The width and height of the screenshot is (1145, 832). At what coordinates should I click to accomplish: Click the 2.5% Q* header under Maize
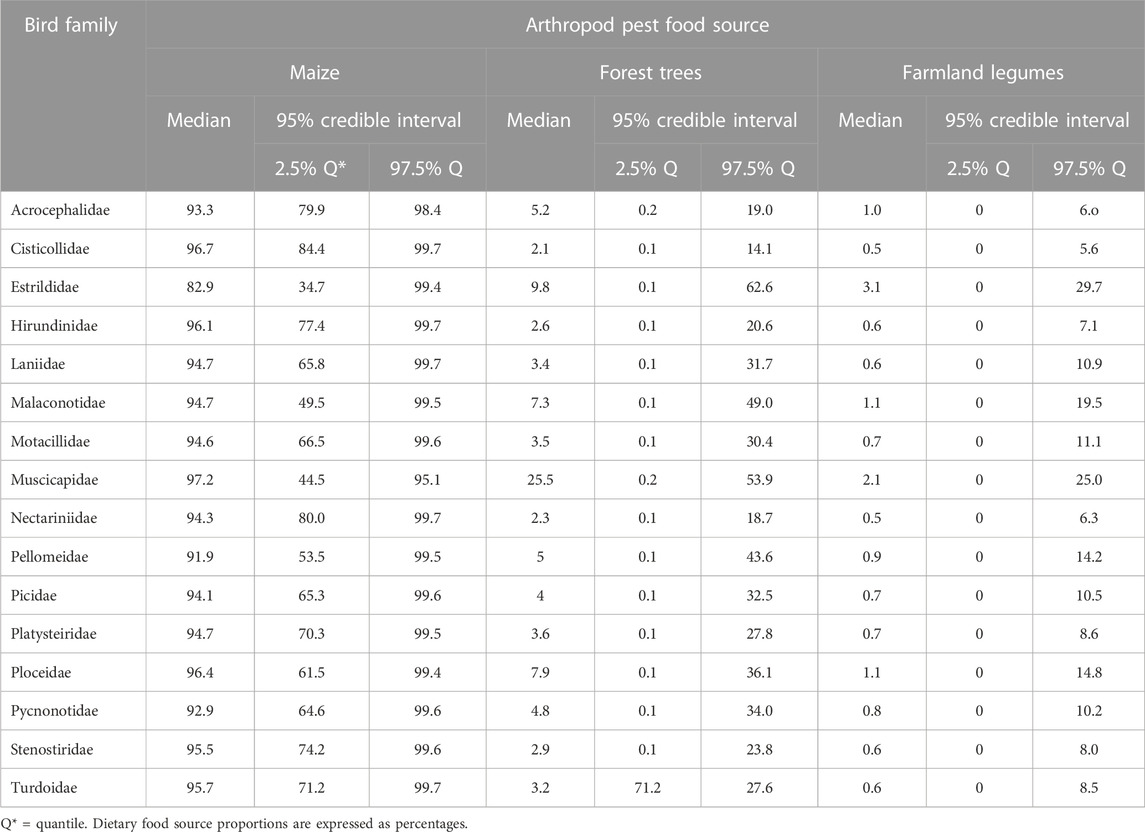pyautogui.click(x=310, y=168)
